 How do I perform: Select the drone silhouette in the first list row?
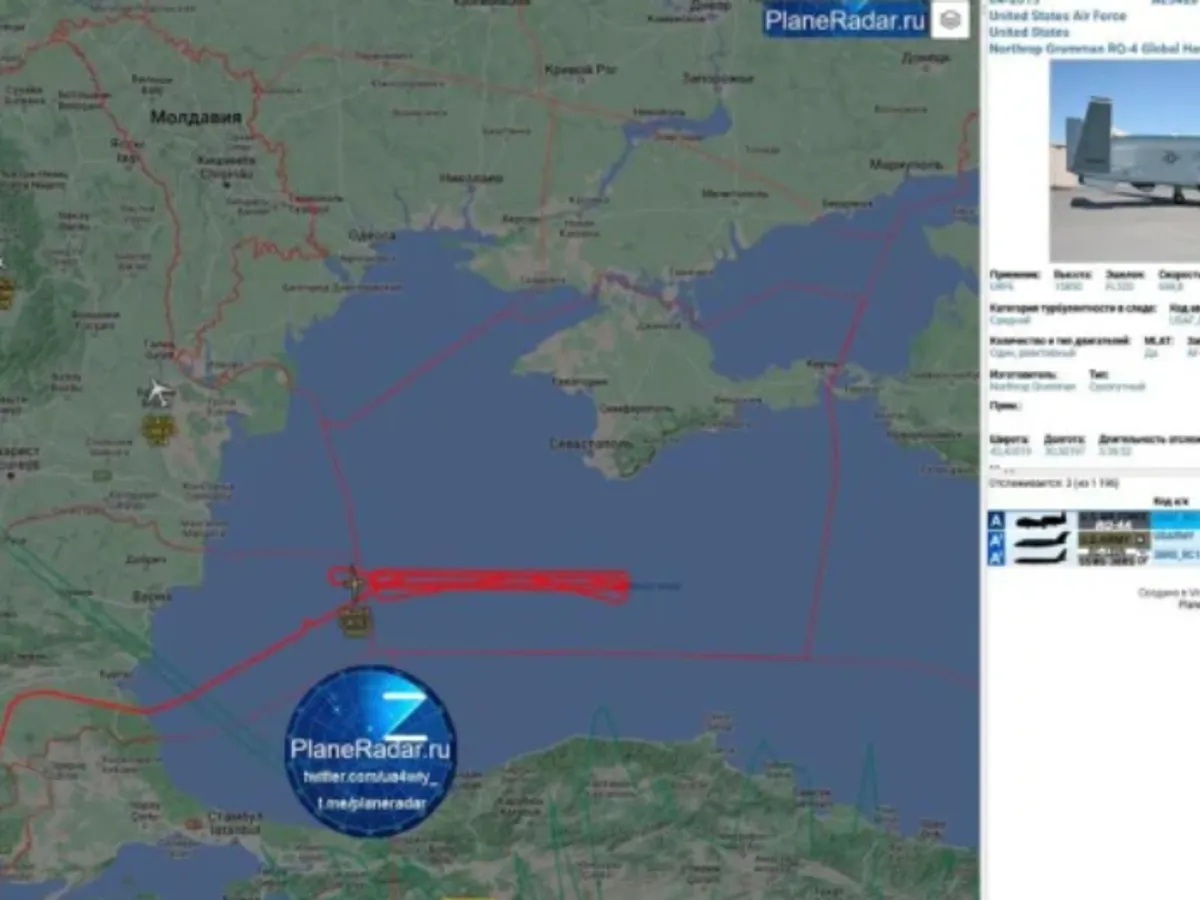1040,520
